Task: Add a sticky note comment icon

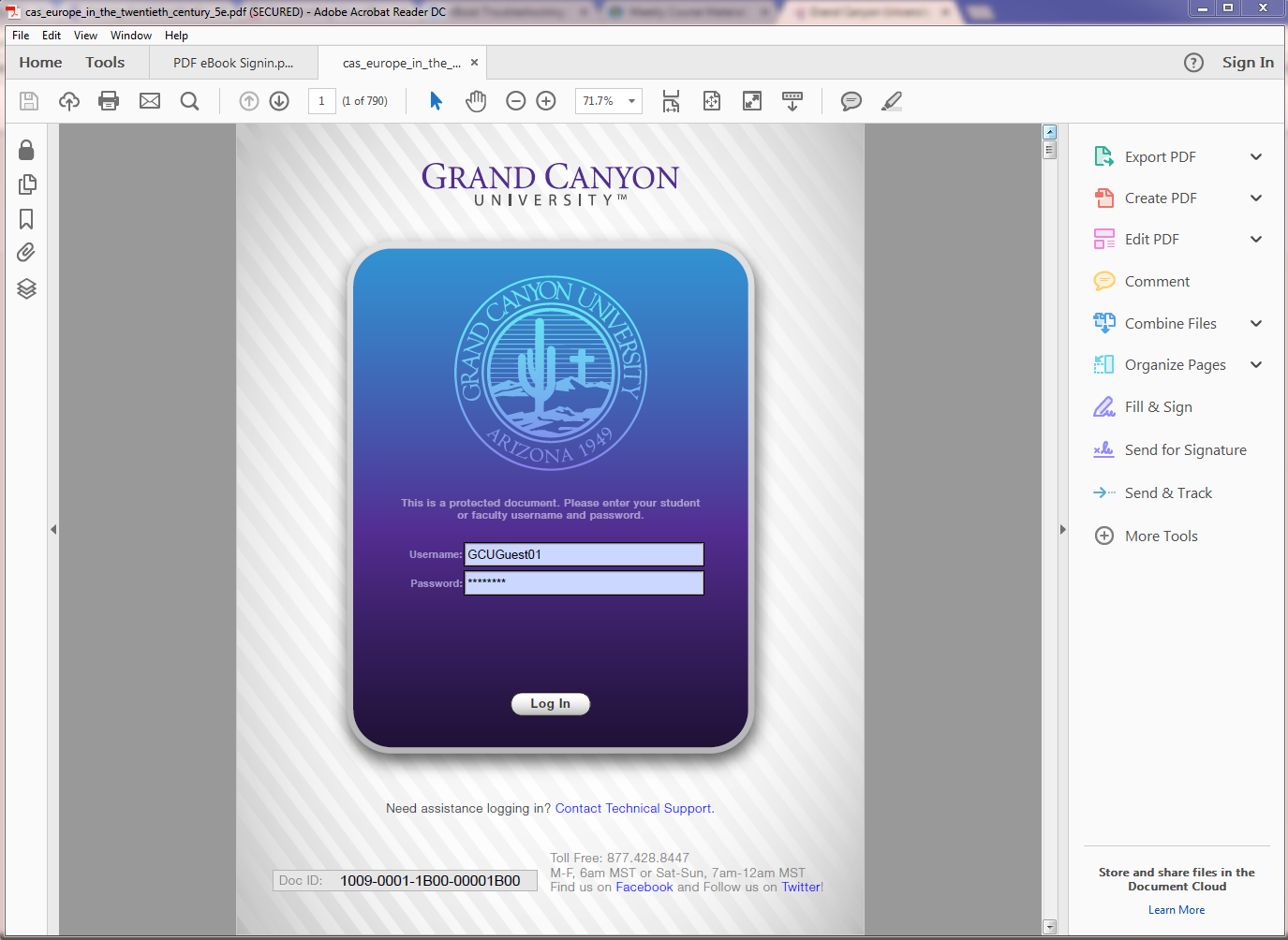Action: 851,101
